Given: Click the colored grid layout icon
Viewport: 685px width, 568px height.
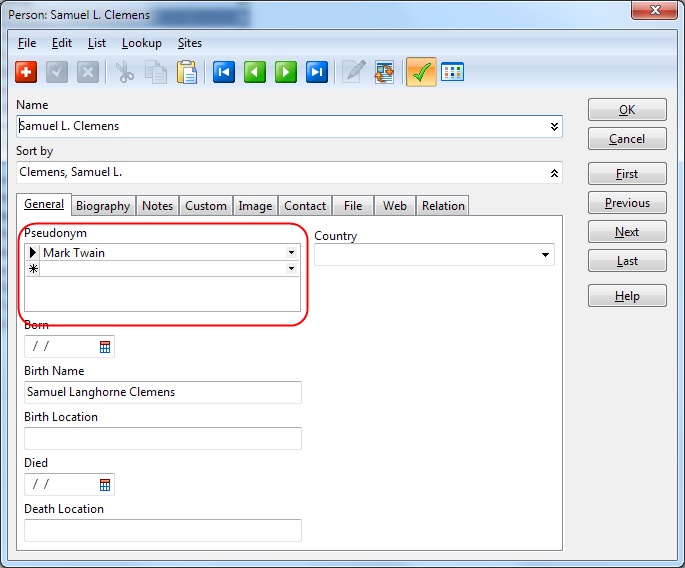Looking at the screenshot, I should pos(452,72).
